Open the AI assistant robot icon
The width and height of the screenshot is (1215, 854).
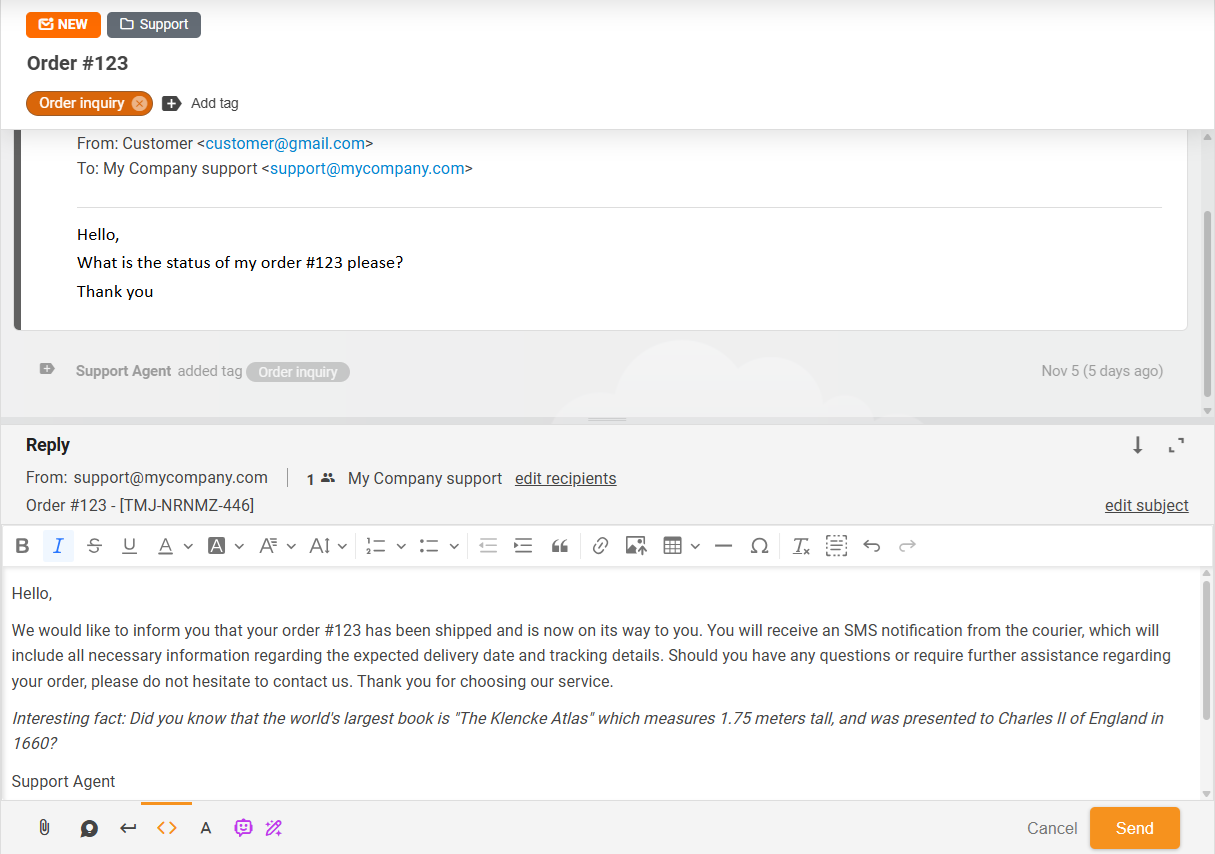click(243, 828)
